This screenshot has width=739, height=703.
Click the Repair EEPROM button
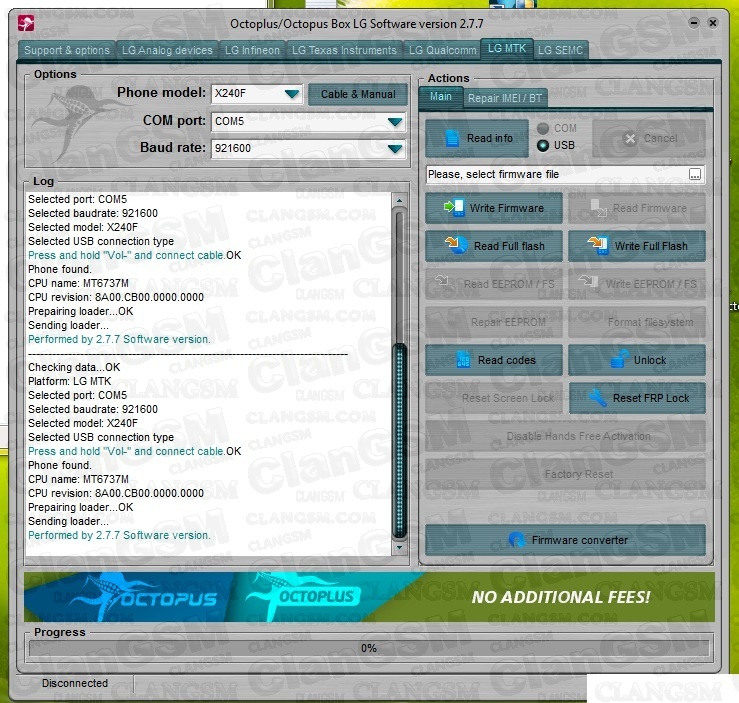coord(493,322)
